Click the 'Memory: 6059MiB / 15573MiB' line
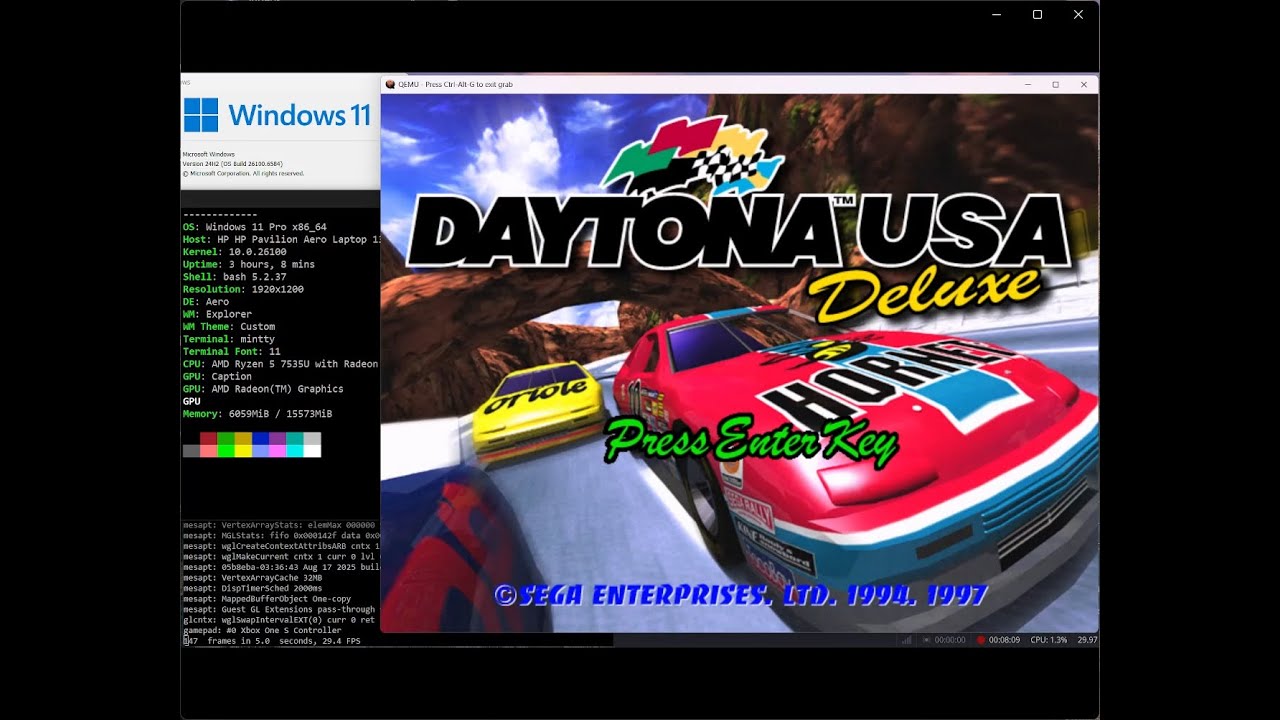Image resolution: width=1280 pixels, height=720 pixels. pos(258,414)
